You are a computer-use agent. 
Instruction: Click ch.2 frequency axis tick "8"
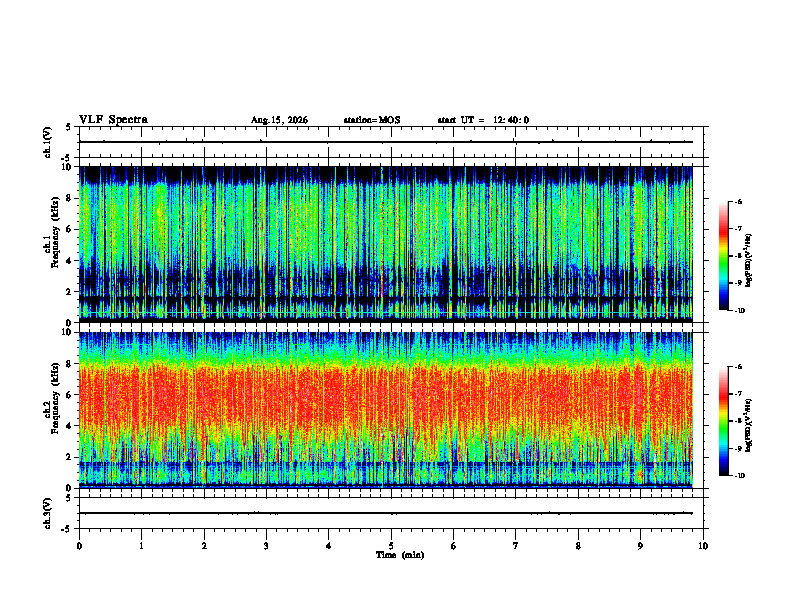click(70, 364)
